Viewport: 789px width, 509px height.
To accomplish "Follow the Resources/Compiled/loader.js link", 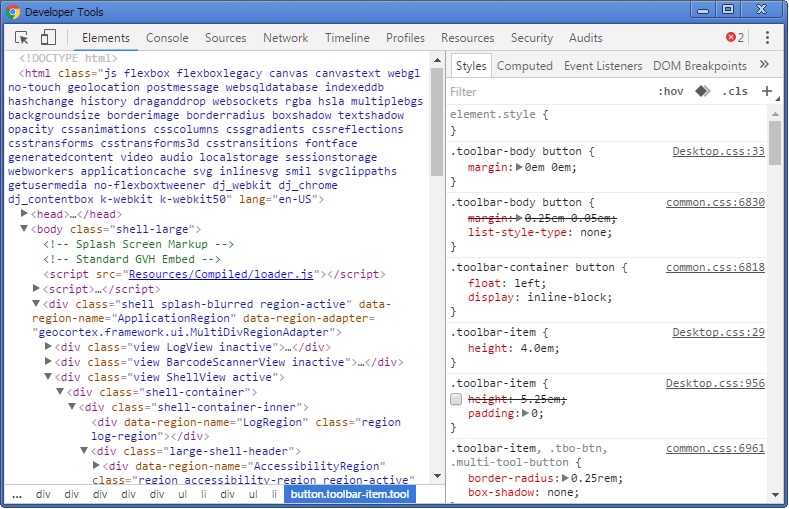I will [221, 274].
